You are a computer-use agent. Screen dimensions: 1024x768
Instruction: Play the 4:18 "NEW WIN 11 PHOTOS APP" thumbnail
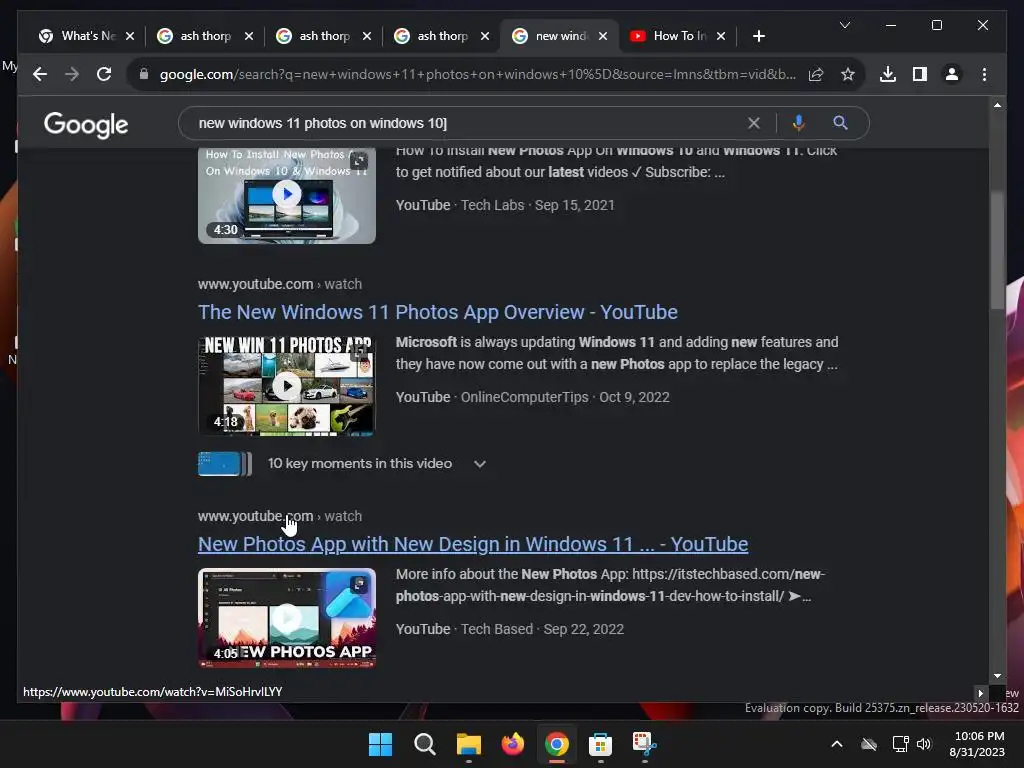click(x=287, y=386)
